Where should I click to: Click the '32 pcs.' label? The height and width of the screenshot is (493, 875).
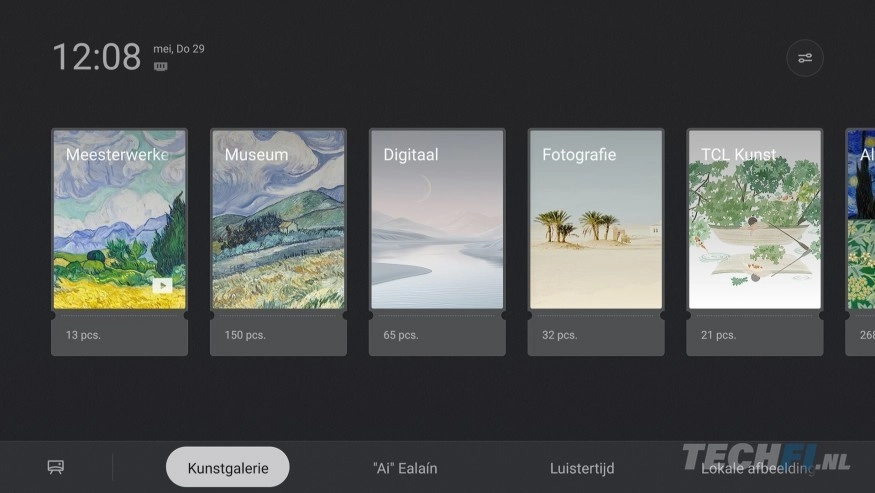560,335
